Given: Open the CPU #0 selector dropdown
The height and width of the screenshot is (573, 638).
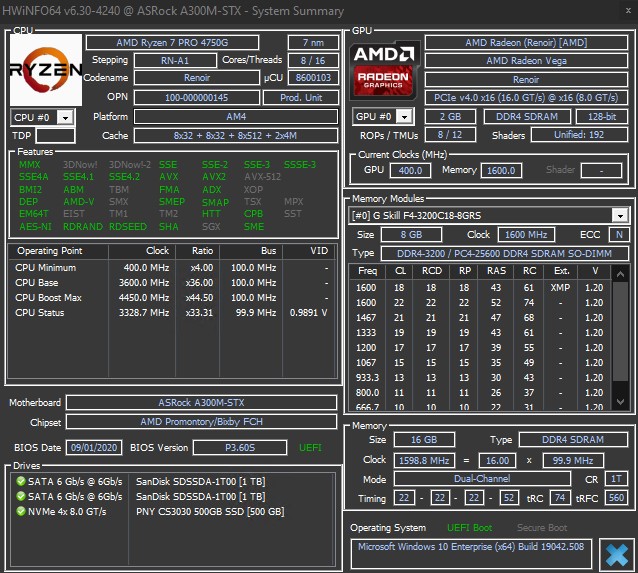Looking at the screenshot, I should pos(65,118).
